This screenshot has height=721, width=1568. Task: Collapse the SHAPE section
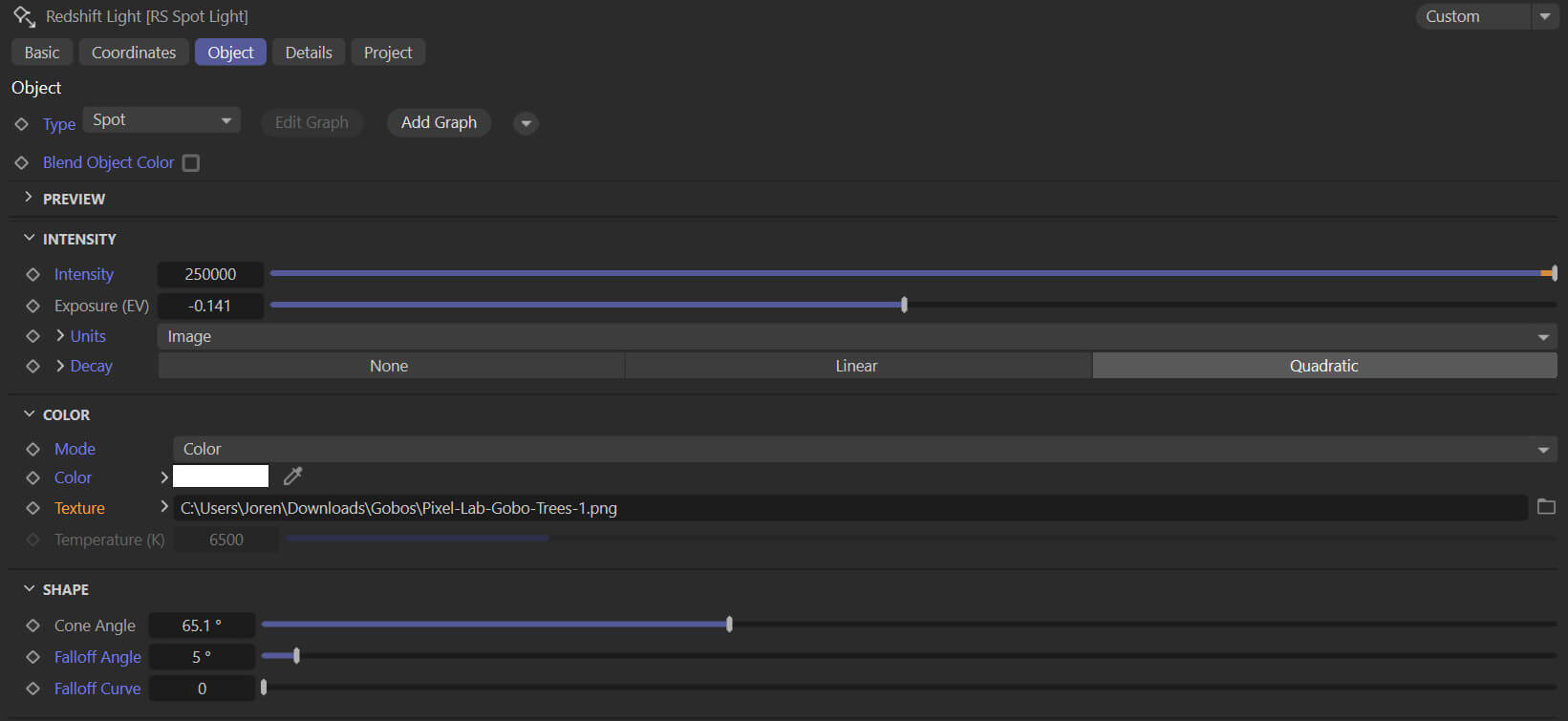point(29,588)
